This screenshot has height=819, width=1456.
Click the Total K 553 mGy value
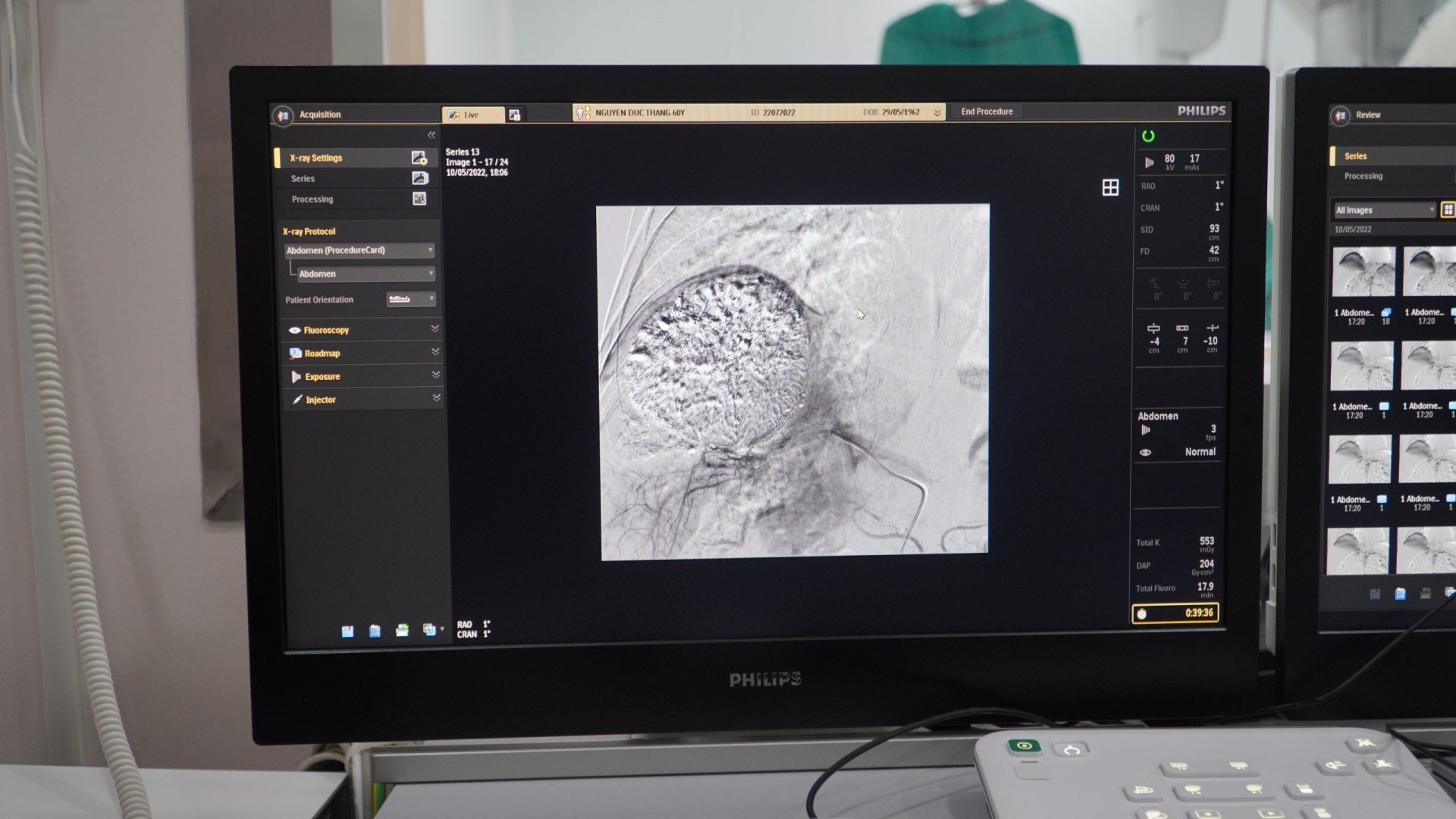[1207, 543]
